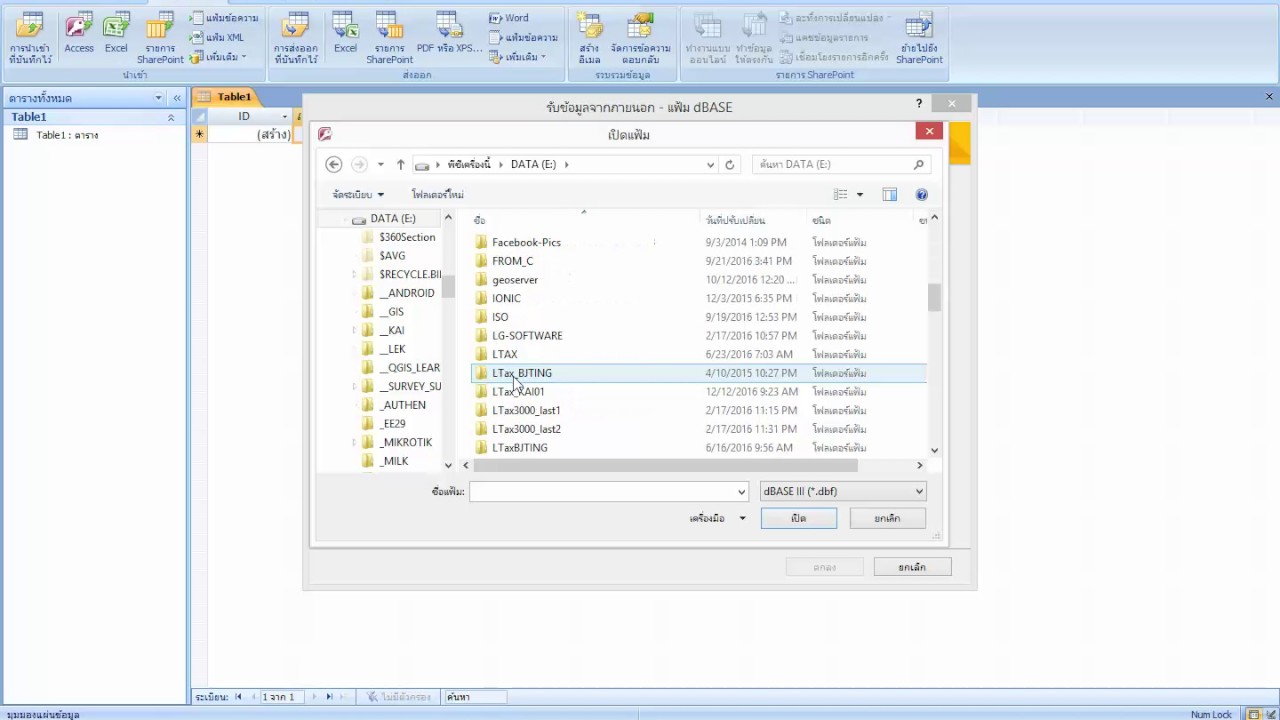Show the preview pane icon

click(890, 194)
